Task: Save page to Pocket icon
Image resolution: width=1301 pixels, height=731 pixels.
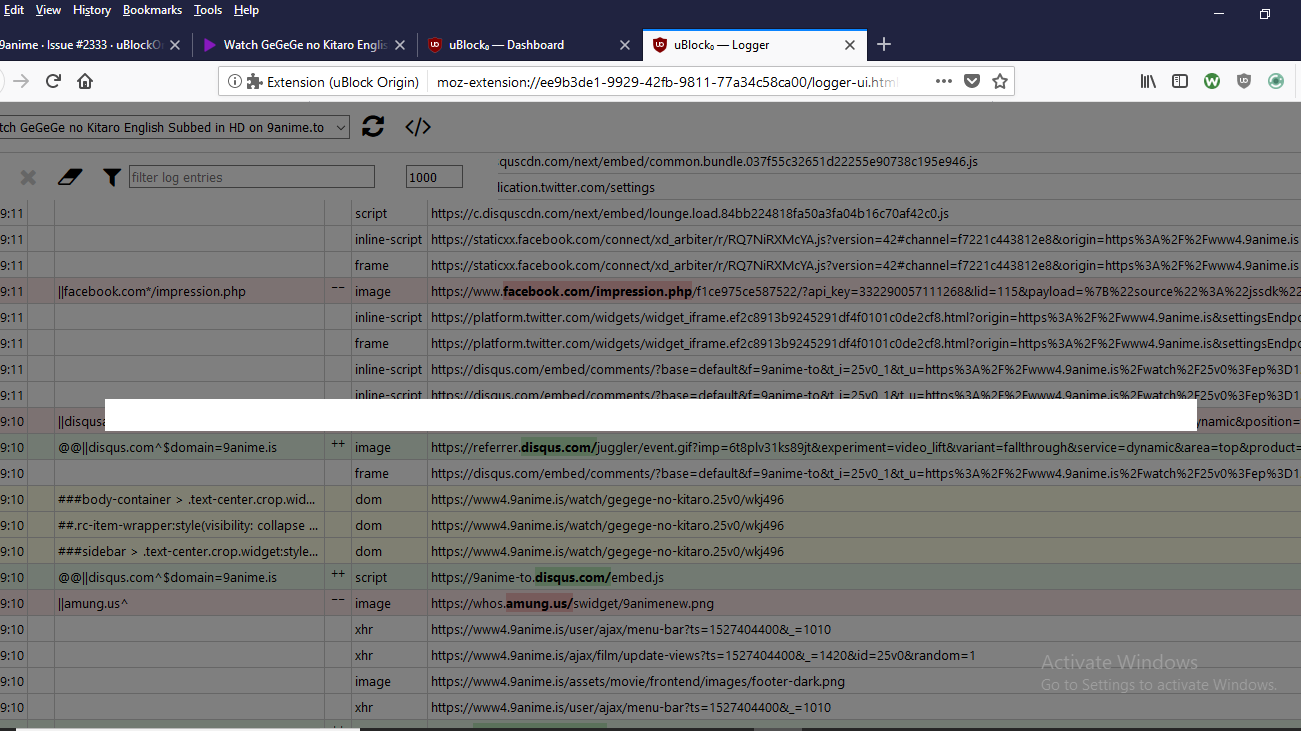Action: (971, 81)
